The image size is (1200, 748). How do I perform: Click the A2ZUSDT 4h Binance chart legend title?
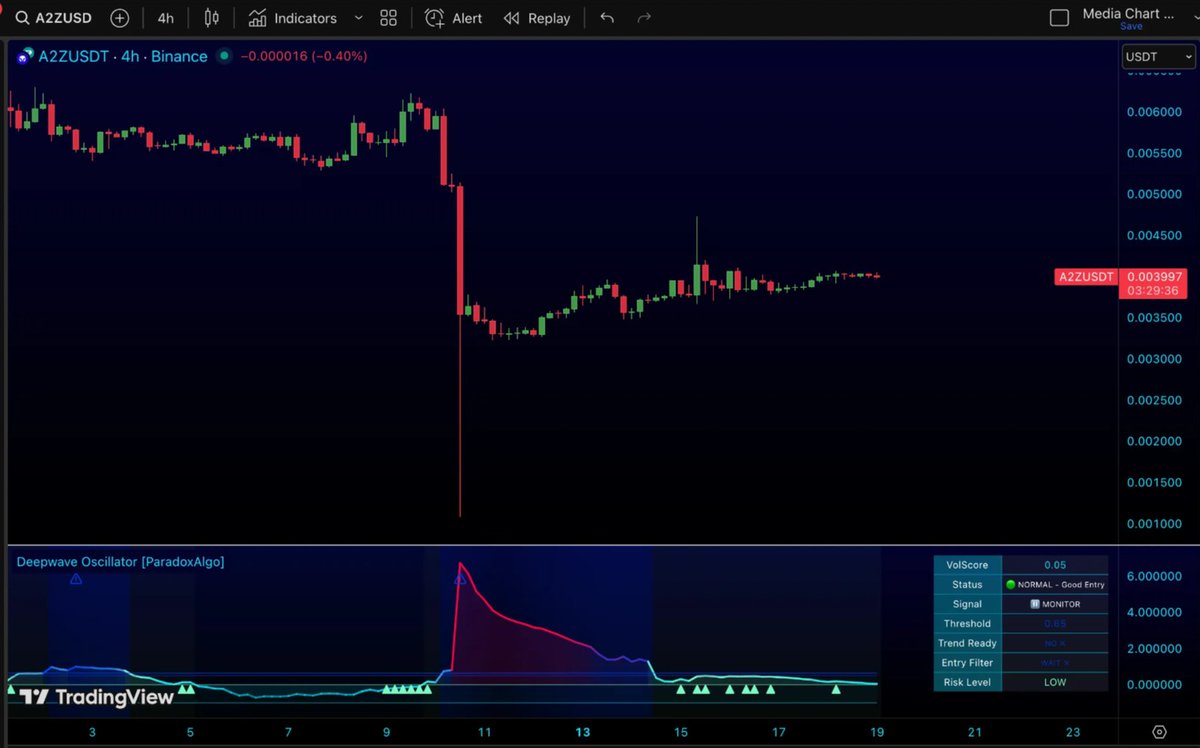[122, 57]
